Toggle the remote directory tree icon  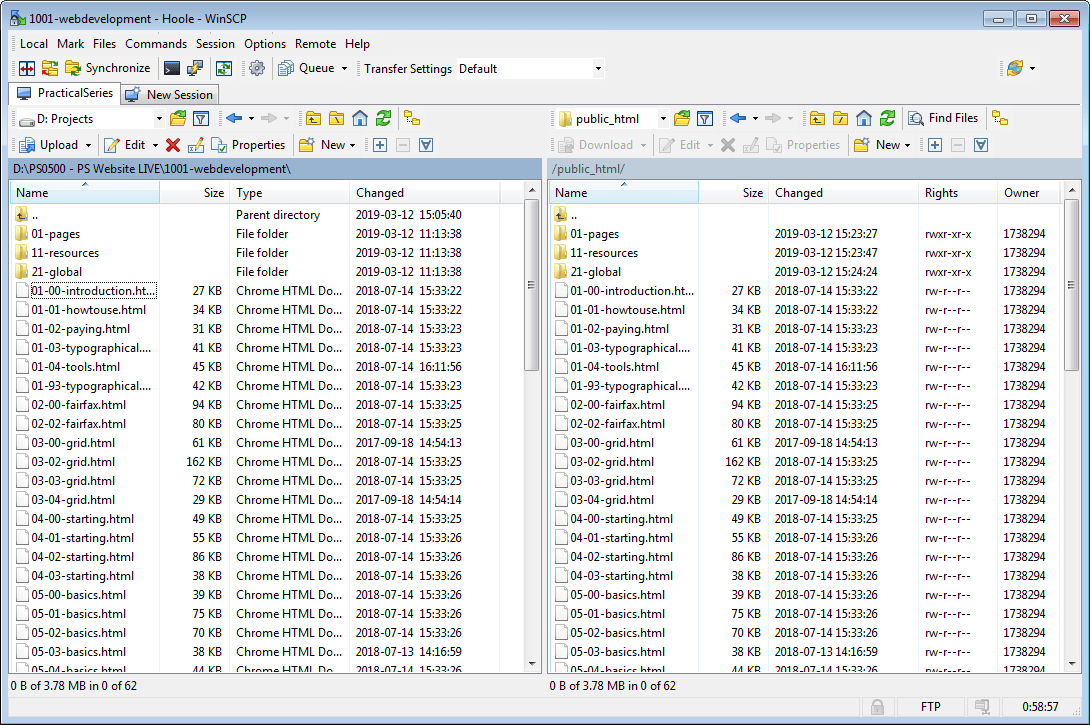point(1000,119)
